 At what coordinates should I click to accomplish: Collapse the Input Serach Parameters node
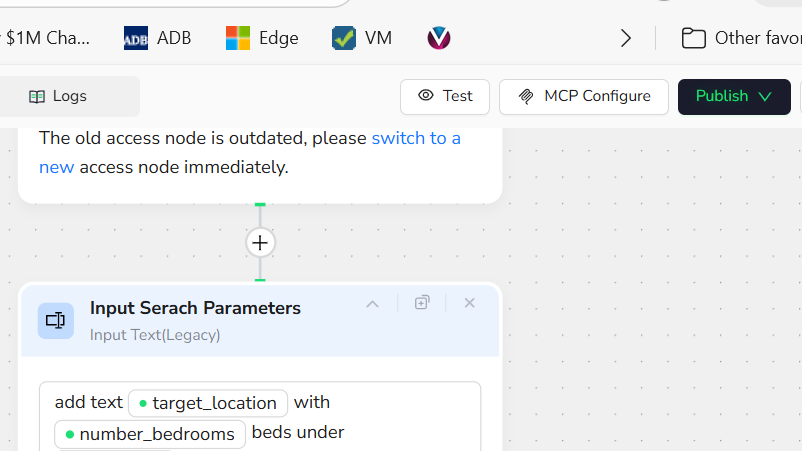[372, 303]
